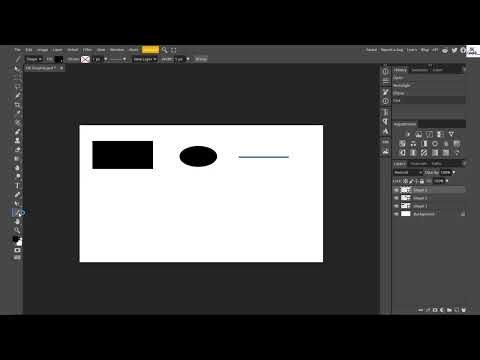This screenshot has width=480, height=360.
Task: Toggle the lock-all padlock in Layers panel
Action: [x=422, y=181]
